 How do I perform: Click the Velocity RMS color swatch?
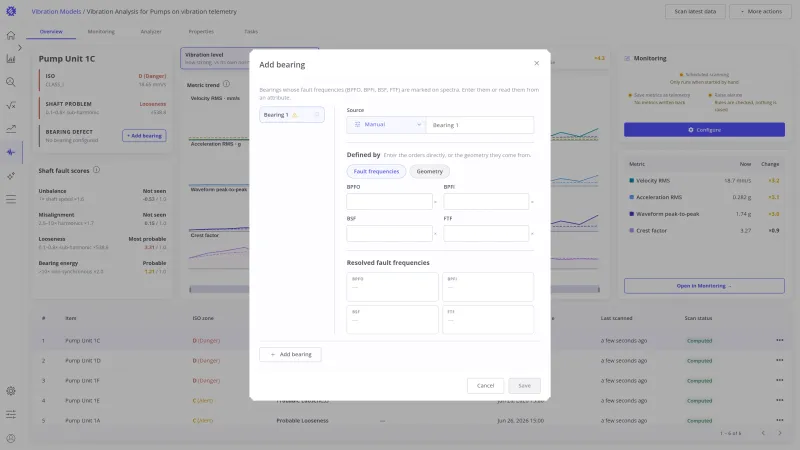pos(632,181)
